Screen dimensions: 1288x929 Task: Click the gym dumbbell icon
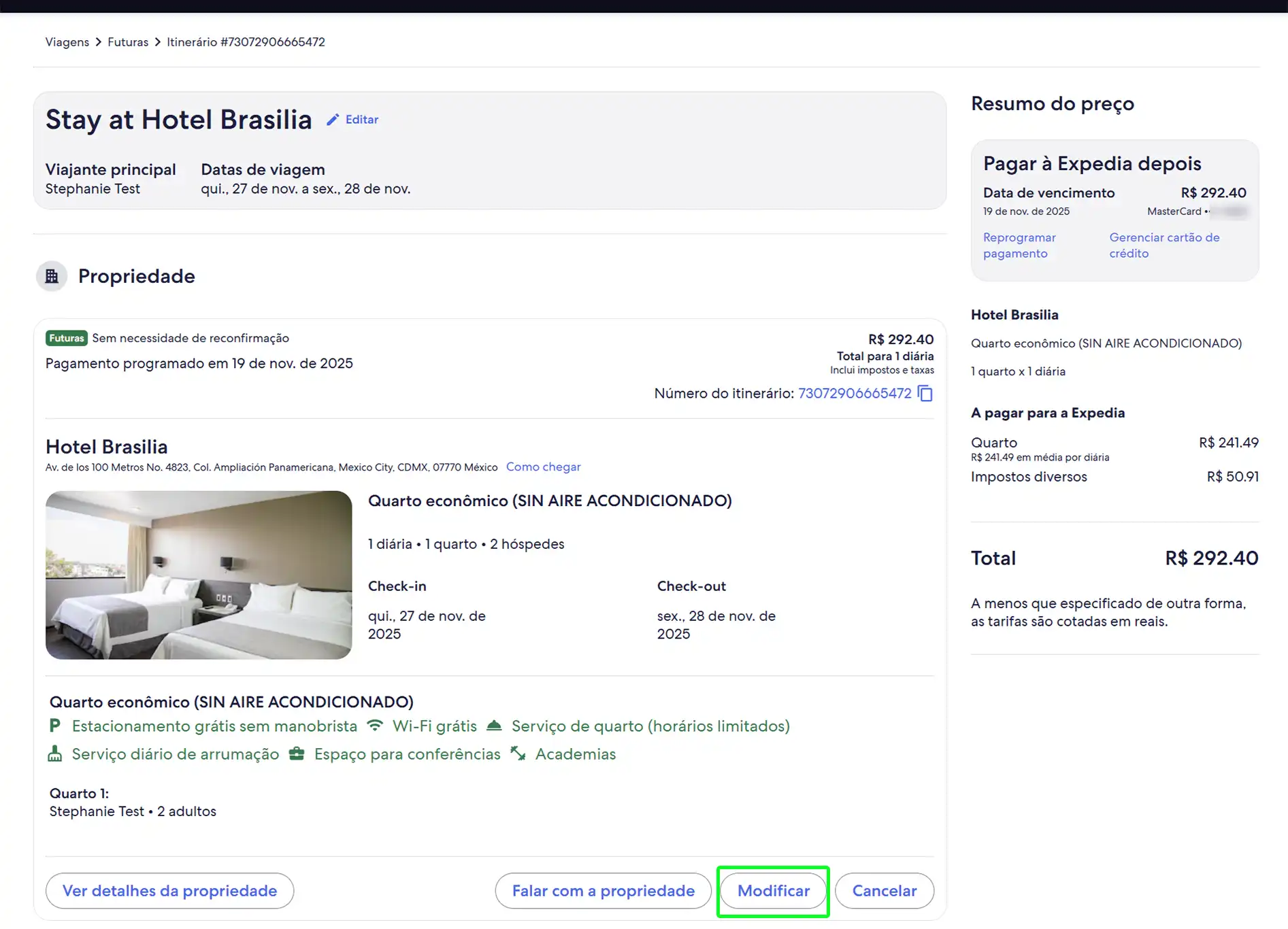[518, 754]
